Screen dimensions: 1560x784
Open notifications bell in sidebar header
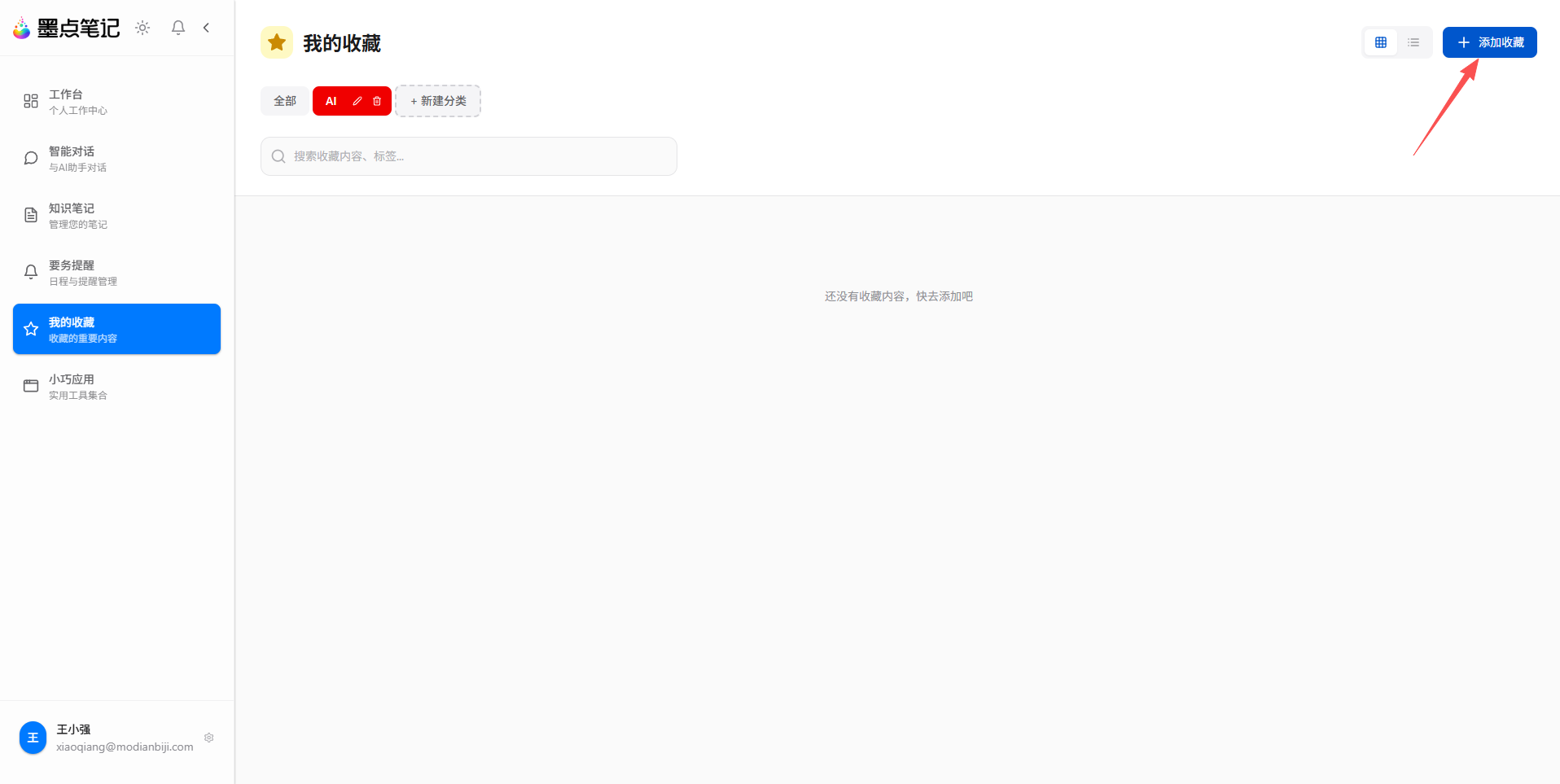[x=178, y=28]
